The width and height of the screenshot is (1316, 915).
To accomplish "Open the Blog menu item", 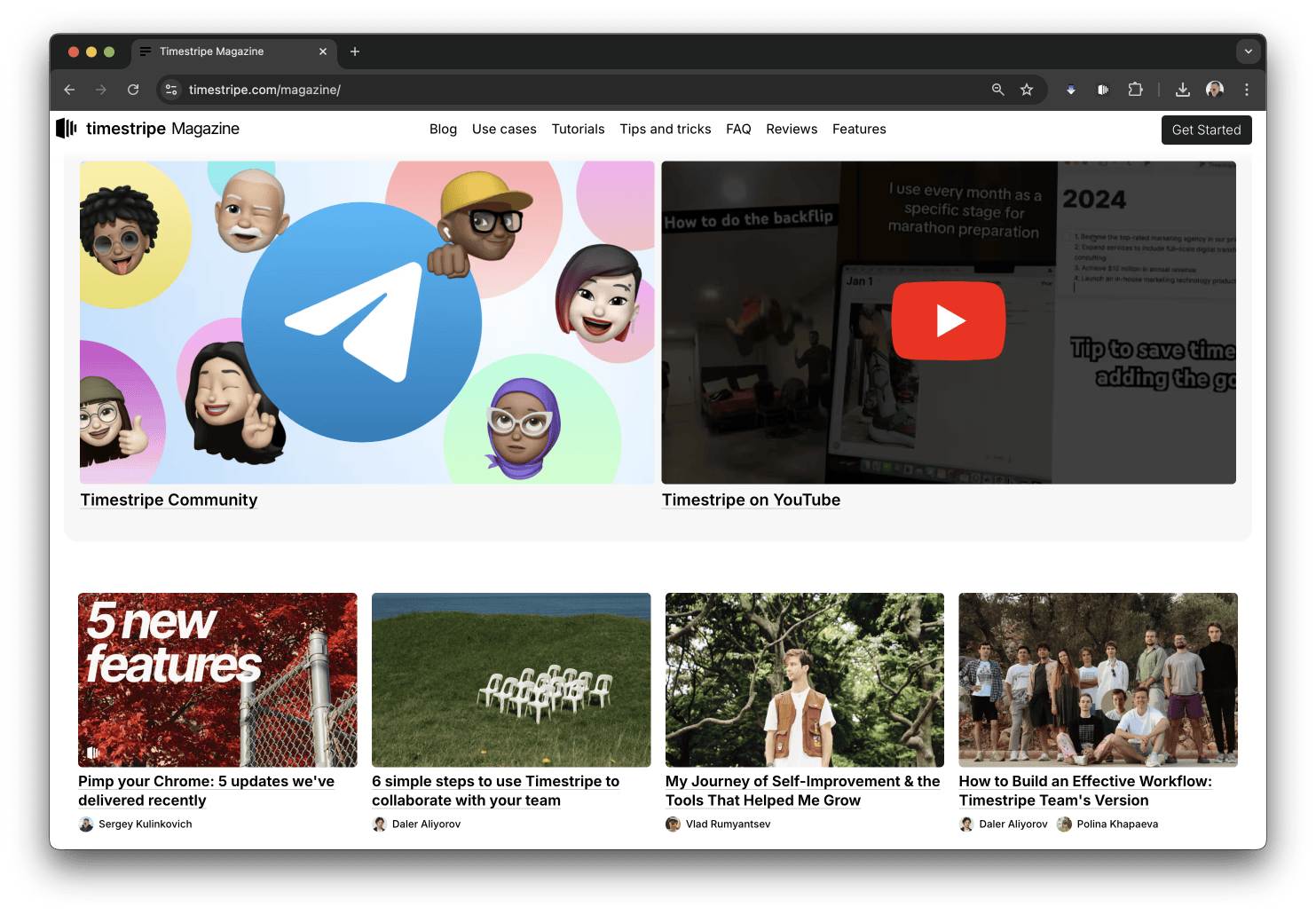I will 444,130.
